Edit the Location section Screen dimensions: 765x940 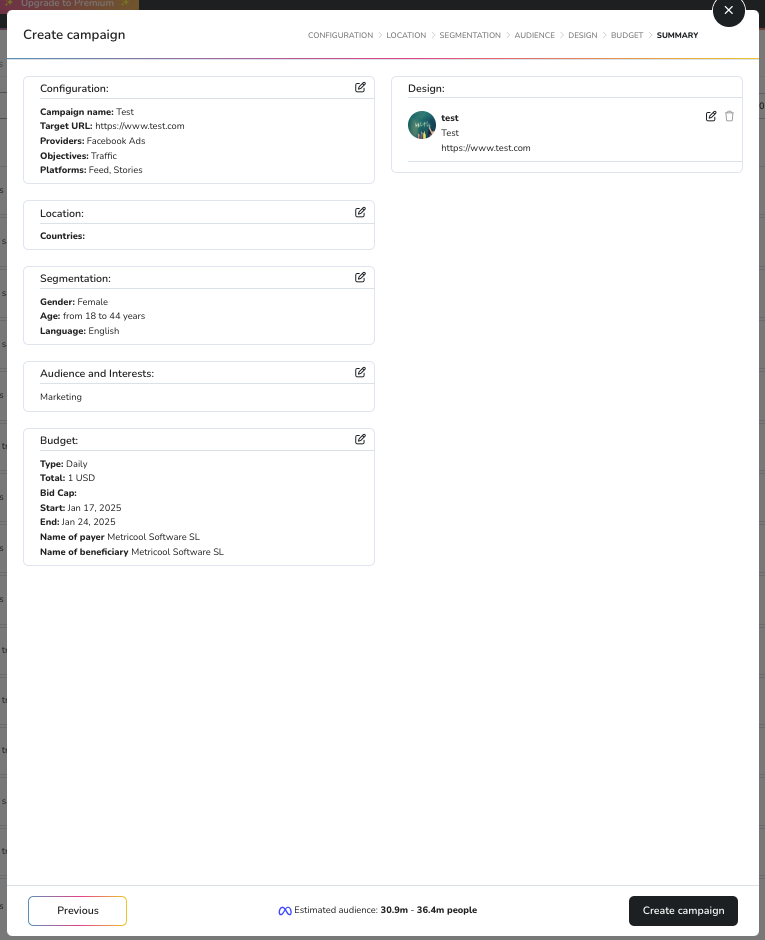pyautogui.click(x=360, y=212)
